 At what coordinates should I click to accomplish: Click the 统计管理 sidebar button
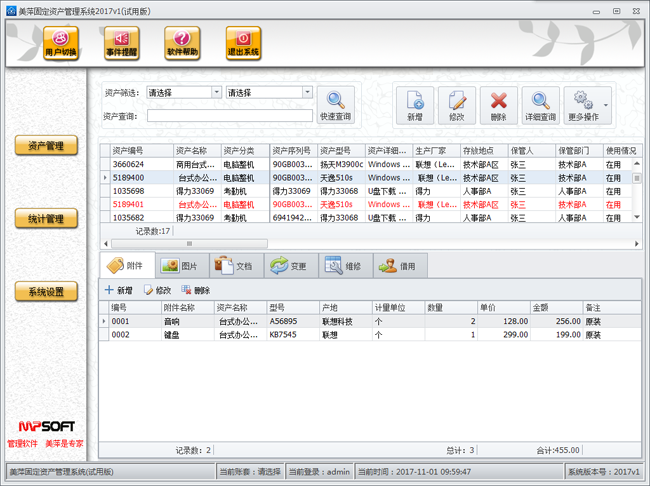point(46,219)
